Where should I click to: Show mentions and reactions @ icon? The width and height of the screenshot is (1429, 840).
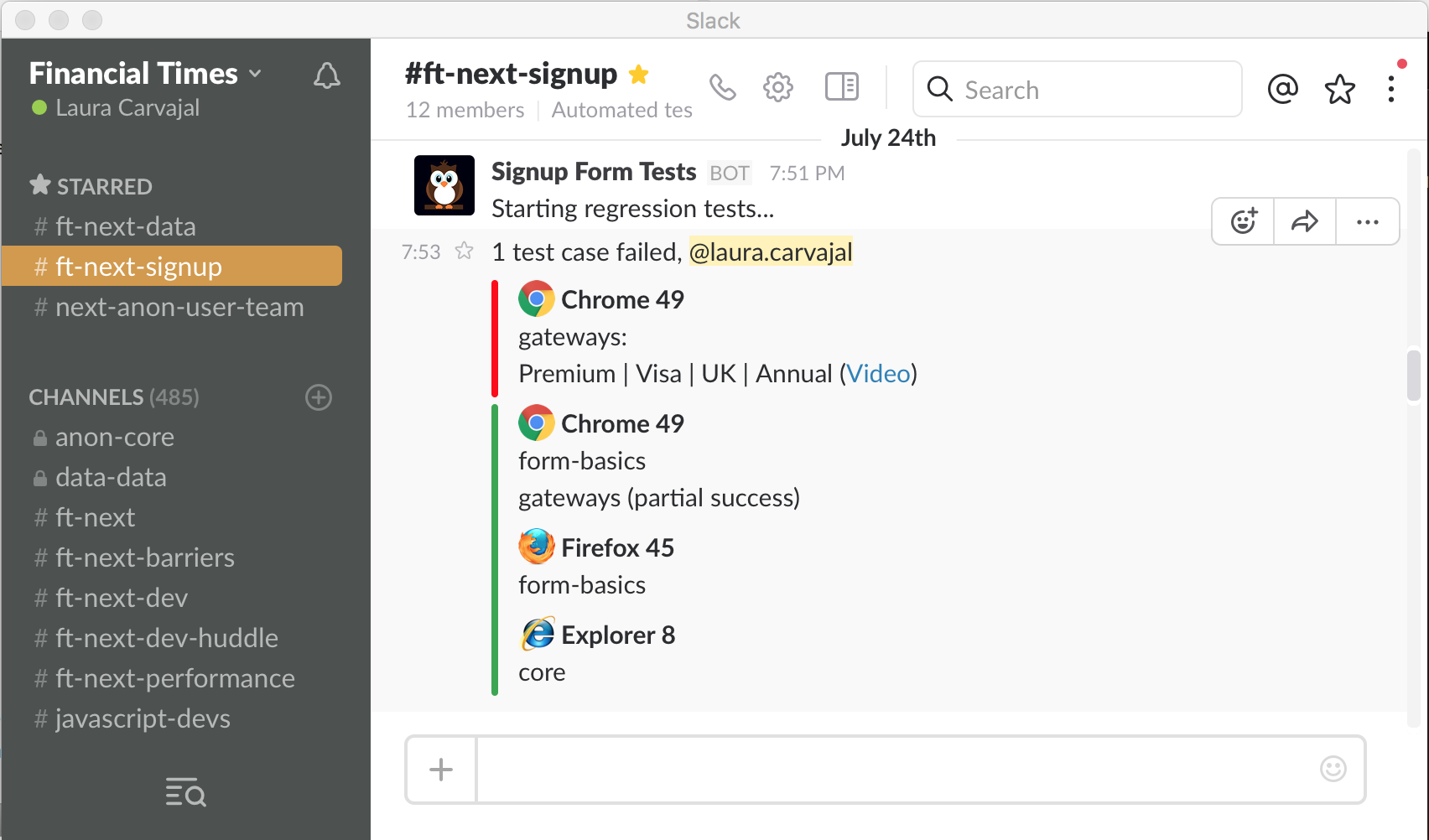click(x=1283, y=88)
